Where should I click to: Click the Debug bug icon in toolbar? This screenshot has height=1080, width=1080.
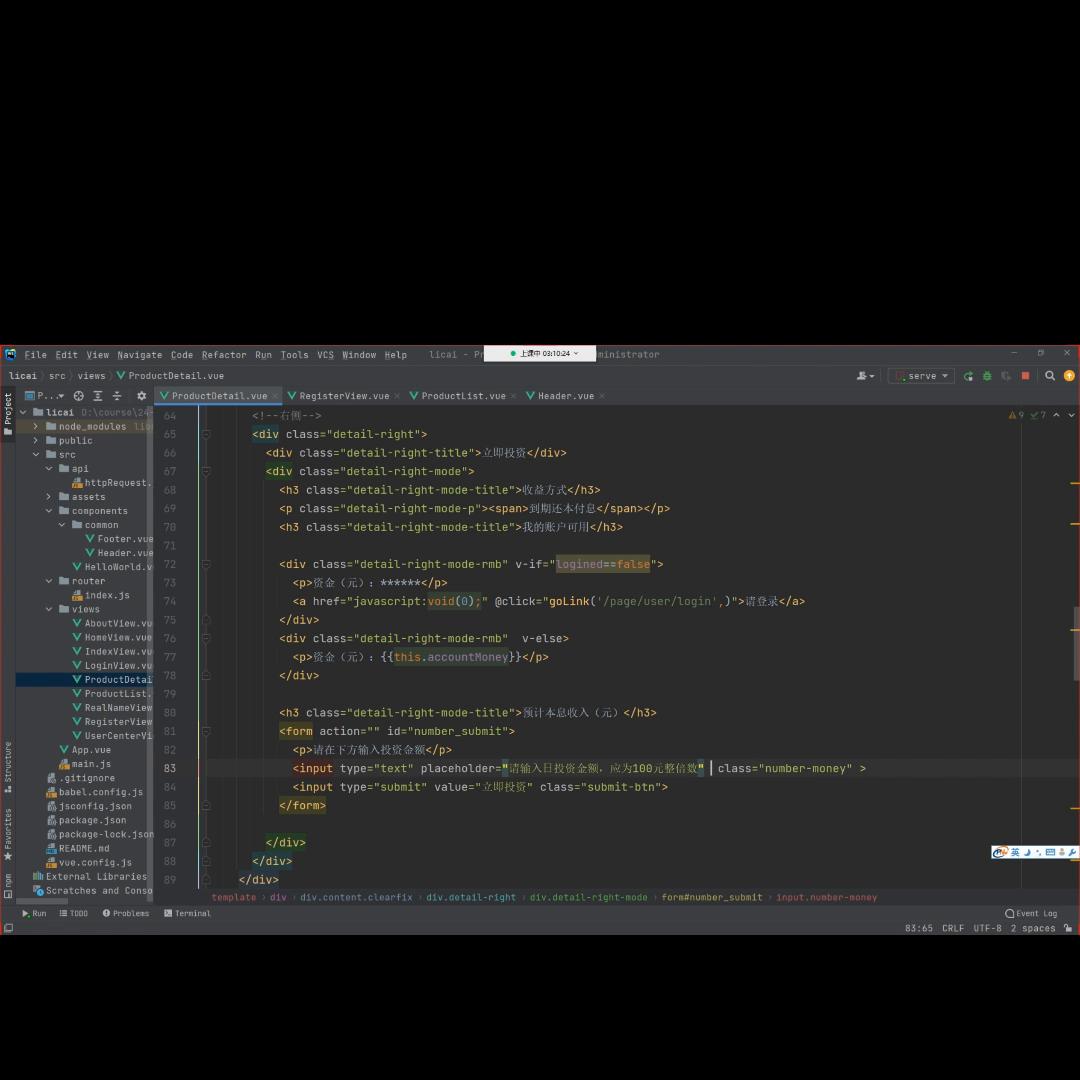tap(987, 376)
